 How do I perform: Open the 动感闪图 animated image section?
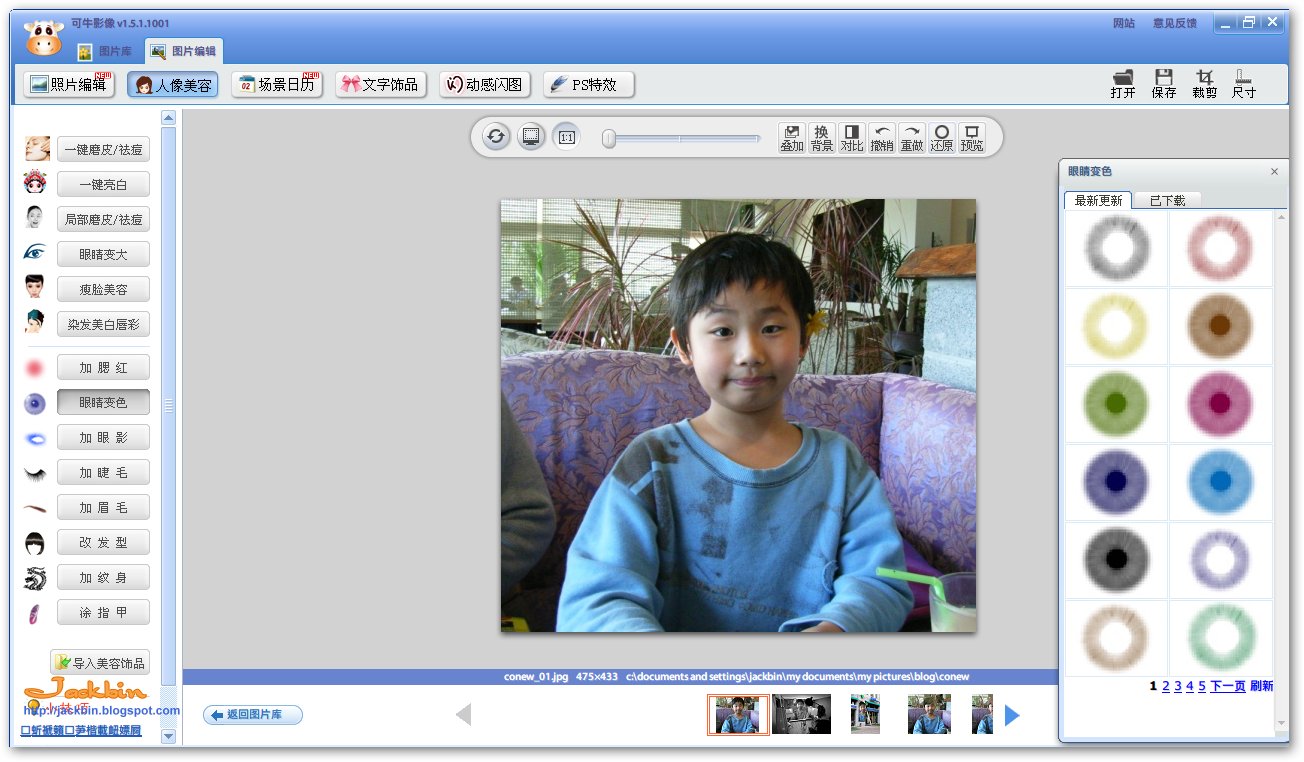485,85
